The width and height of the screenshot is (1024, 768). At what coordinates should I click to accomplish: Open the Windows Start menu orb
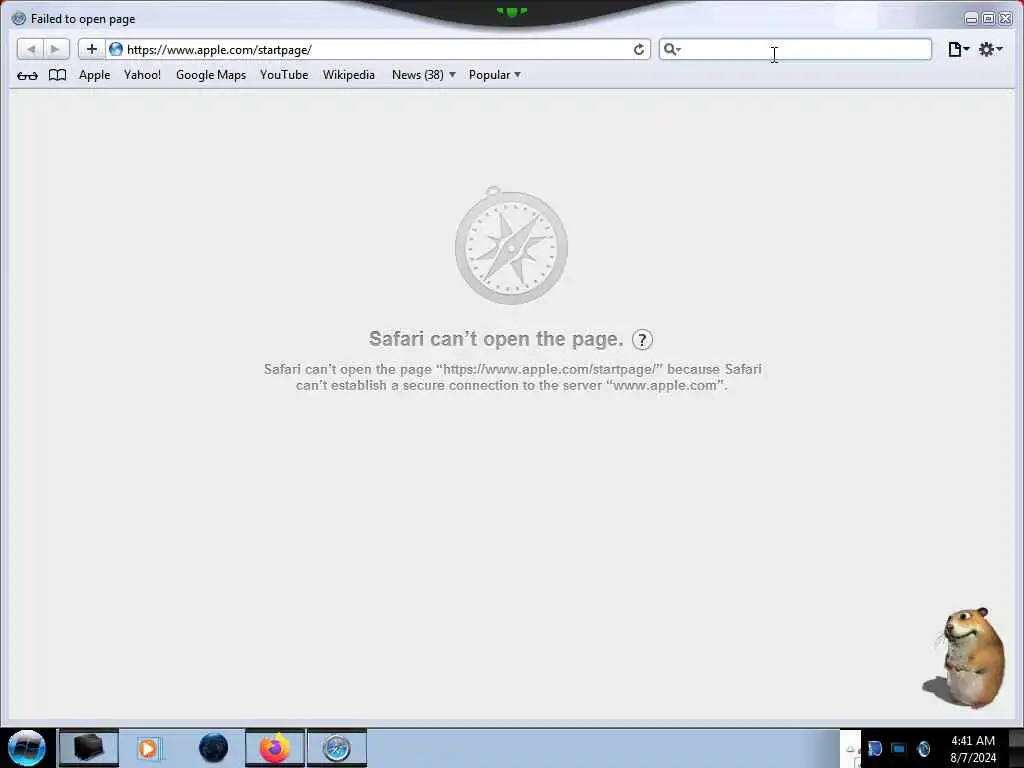click(27, 748)
